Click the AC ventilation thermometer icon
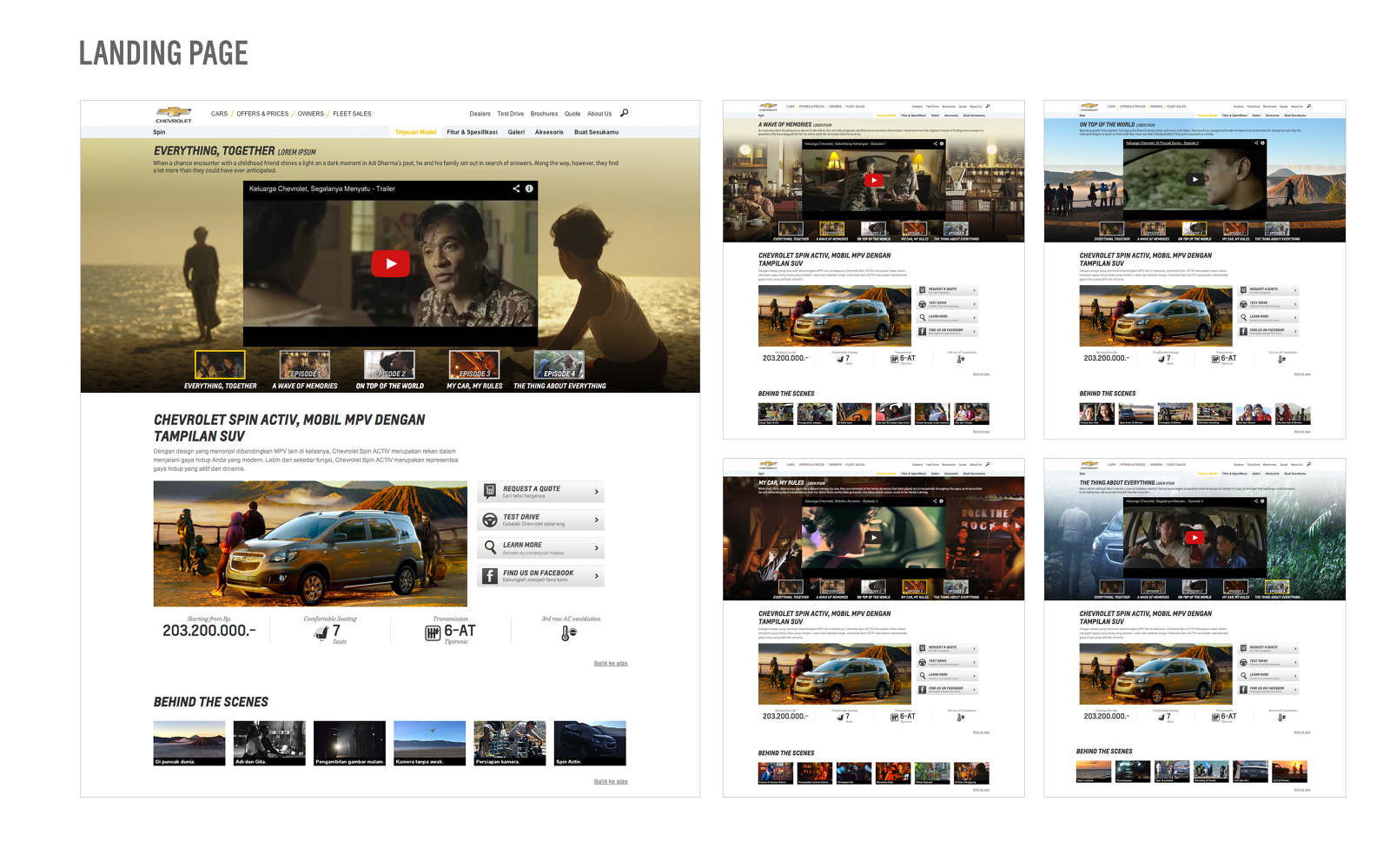Image resolution: width=1390 pixels, height=868 pixels. pyautogui.click(x=568, y=633)
